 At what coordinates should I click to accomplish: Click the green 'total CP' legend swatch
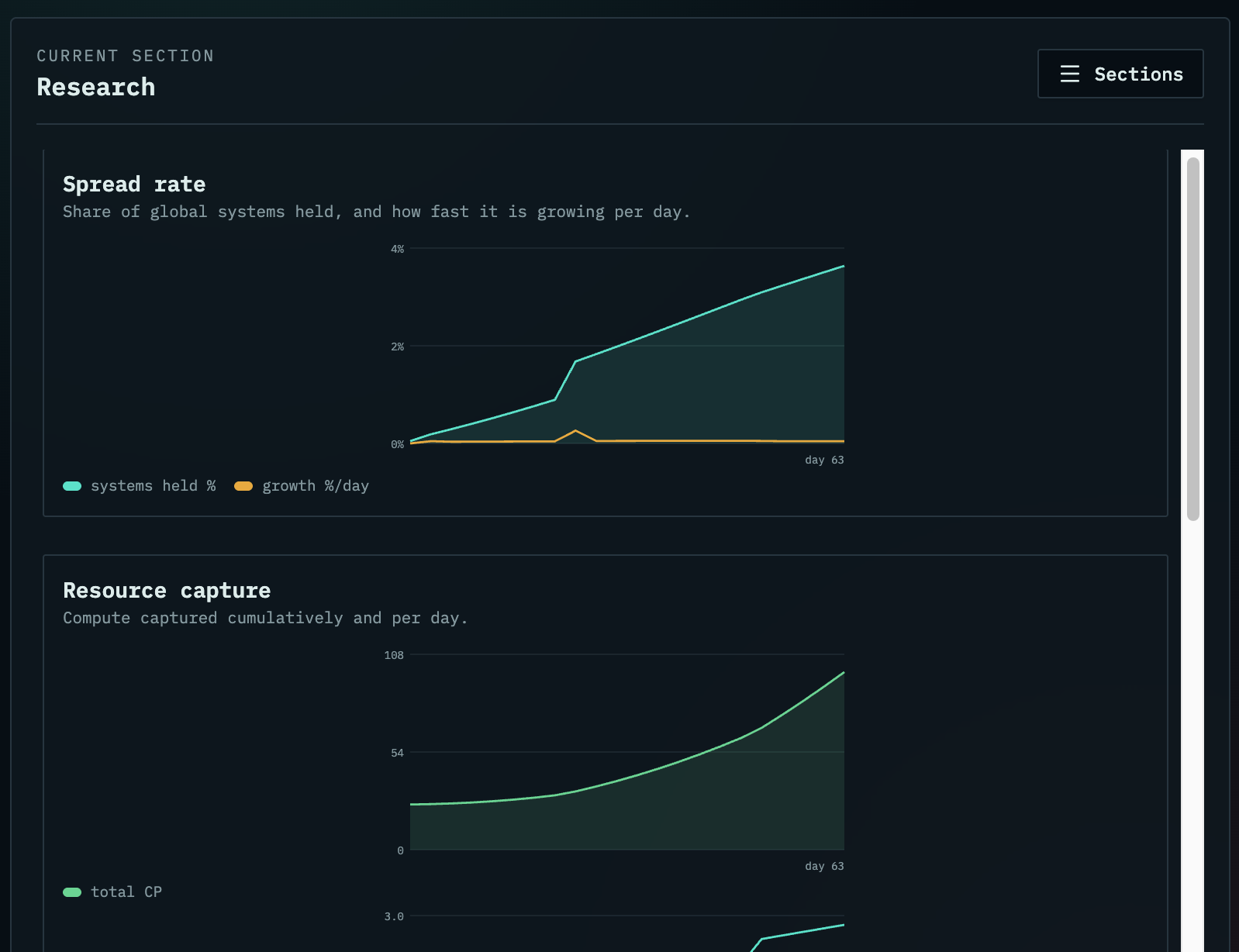[x=72, y=892]
